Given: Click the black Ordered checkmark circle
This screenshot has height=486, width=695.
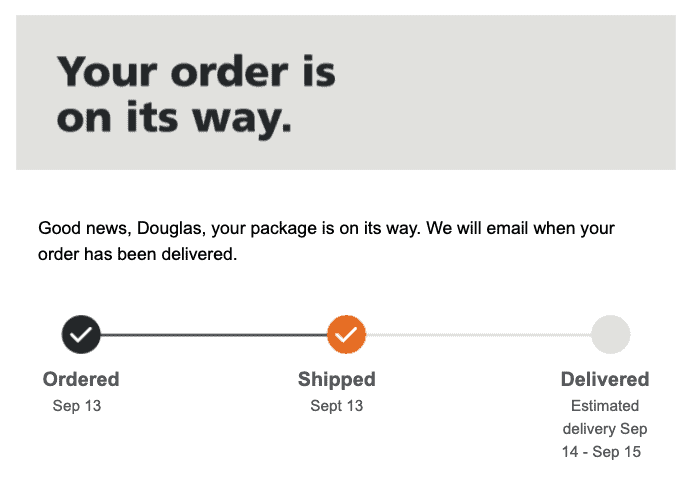Looking at the screenshot, I should pyautogui.click(x=81, y=334).
